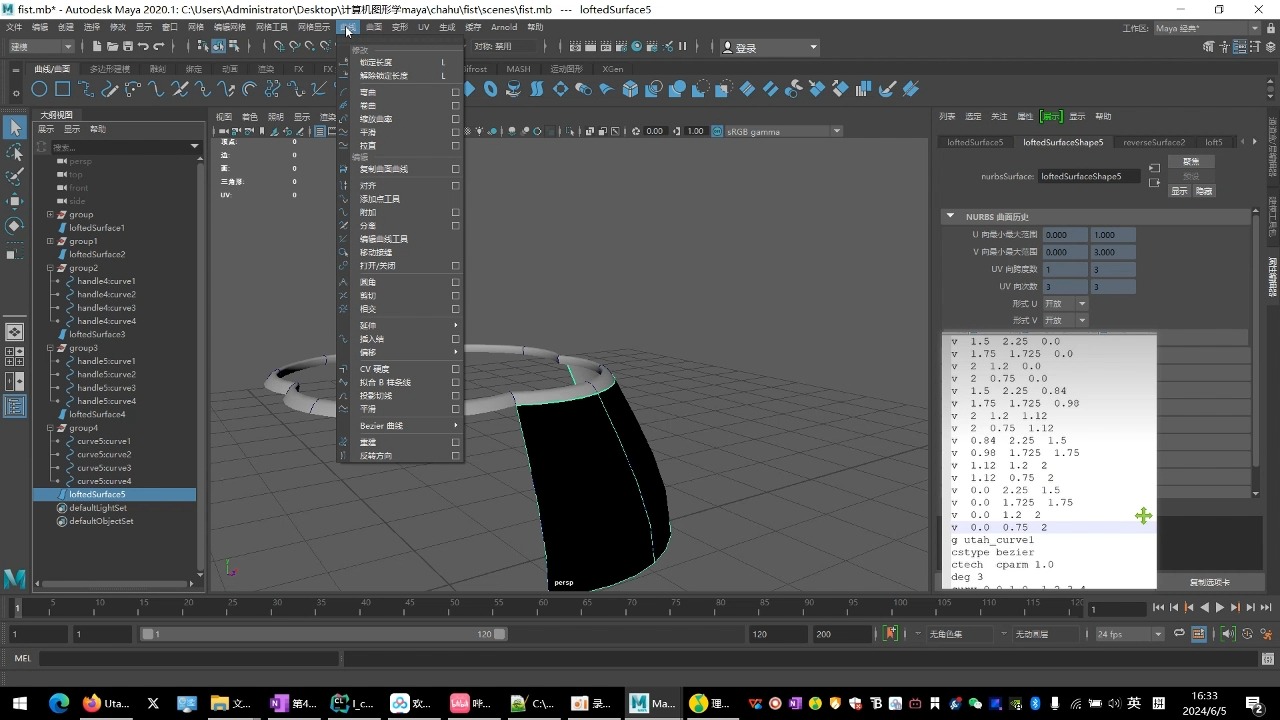Open the Windows Start menu

(19, 703)
